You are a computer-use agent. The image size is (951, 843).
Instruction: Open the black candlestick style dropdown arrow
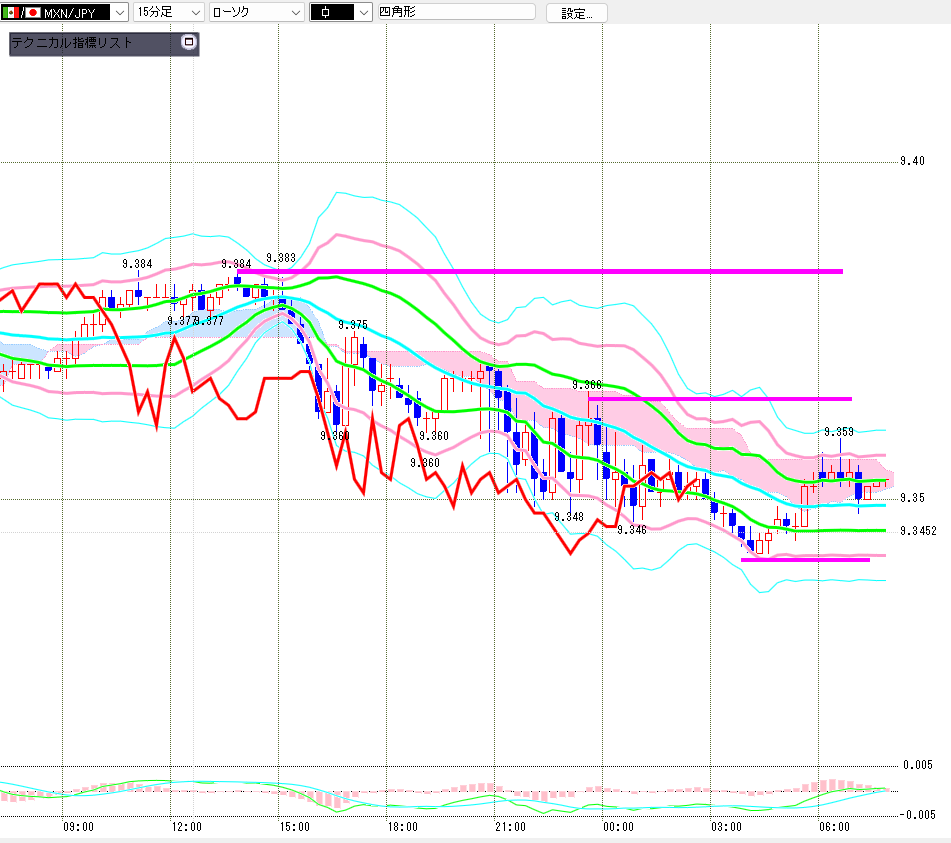(x=363, y=12)
